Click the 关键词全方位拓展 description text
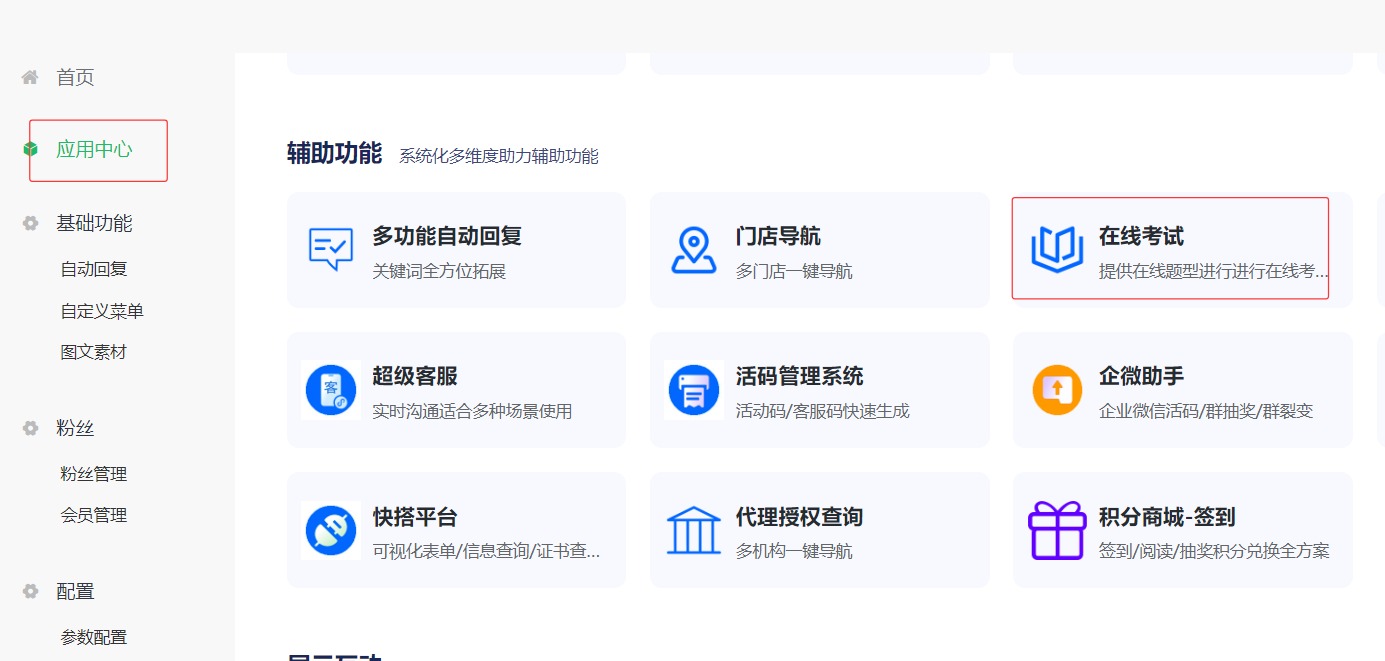Image resolution: width=1385 pixels, height=661 pixels. point(439,271)
